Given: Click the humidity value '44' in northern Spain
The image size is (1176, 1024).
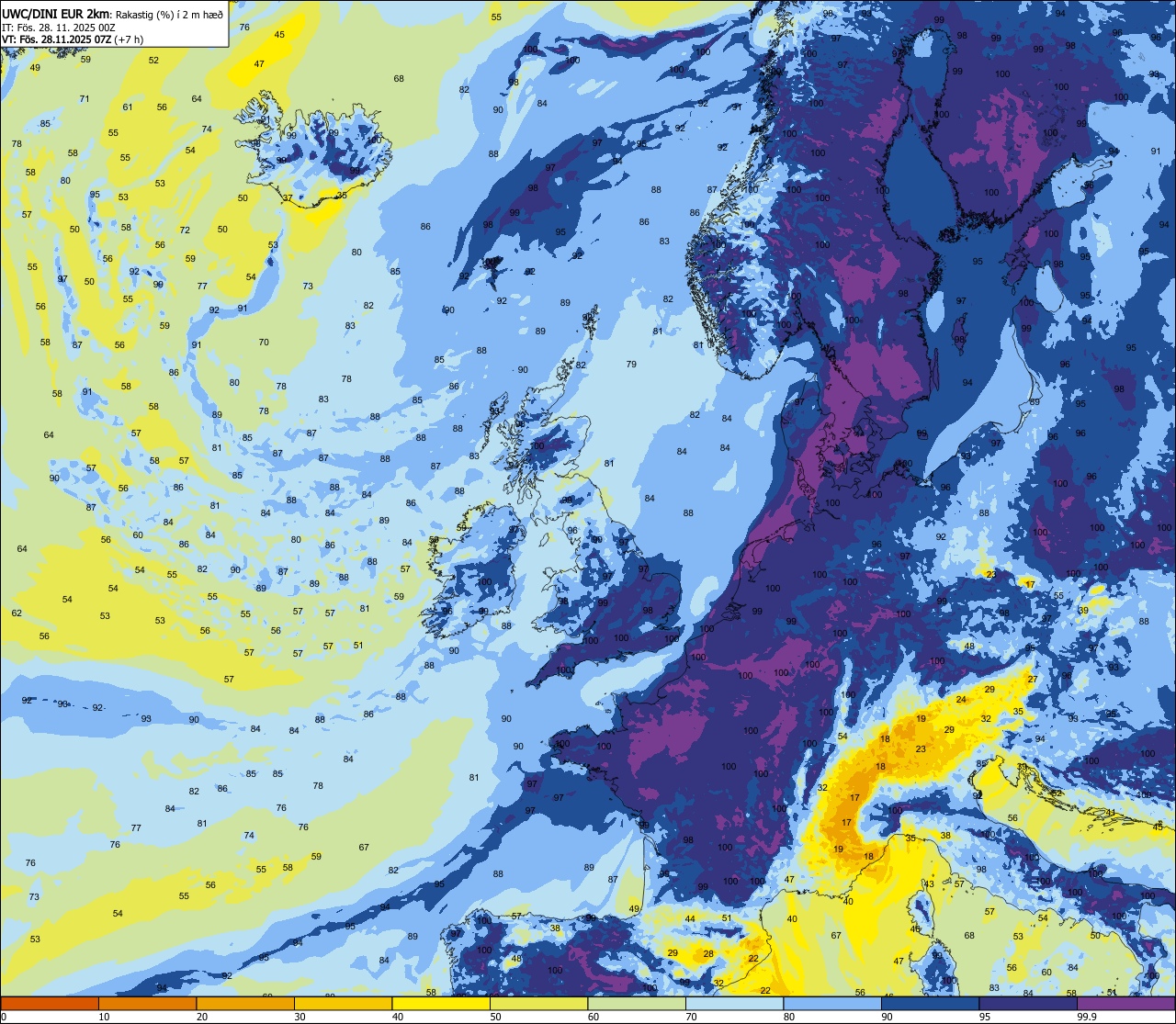Looking at the screenshot, I should [690, 918].
